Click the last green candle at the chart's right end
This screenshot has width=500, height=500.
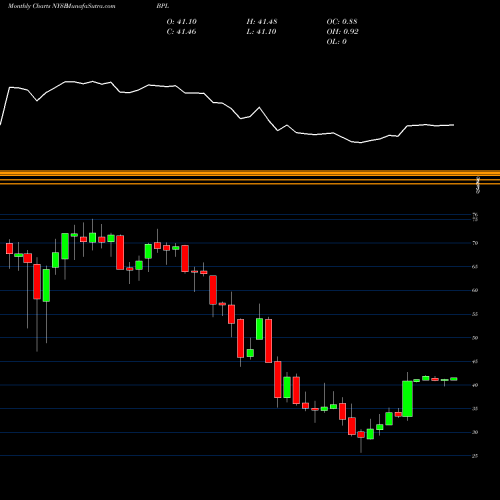(454, 379)
